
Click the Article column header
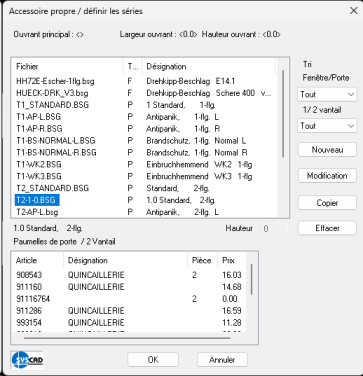pyautogui.click(x=37, y=260)
